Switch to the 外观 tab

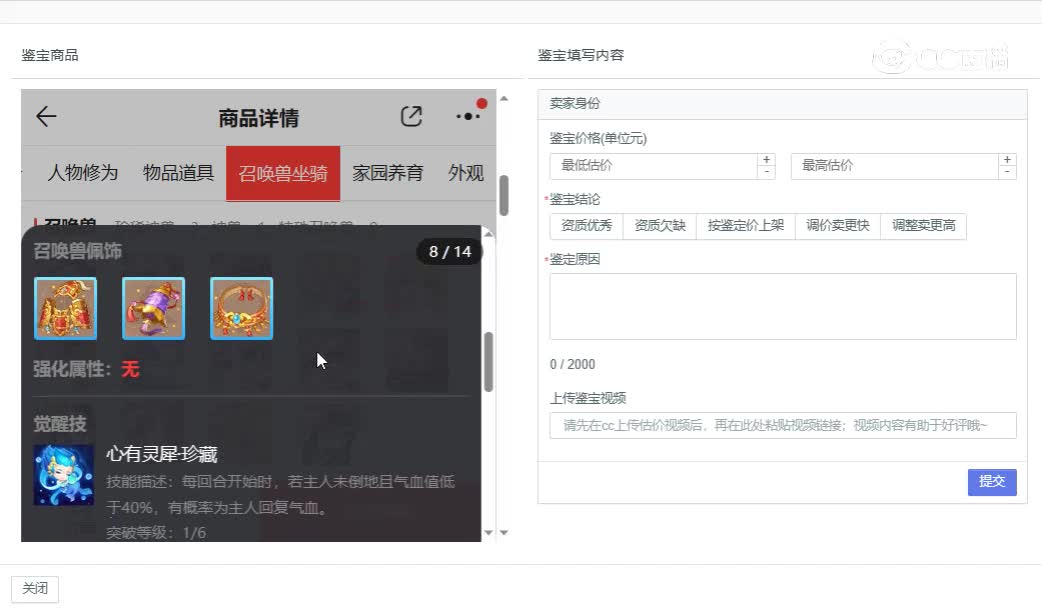[x=464, y=172]
